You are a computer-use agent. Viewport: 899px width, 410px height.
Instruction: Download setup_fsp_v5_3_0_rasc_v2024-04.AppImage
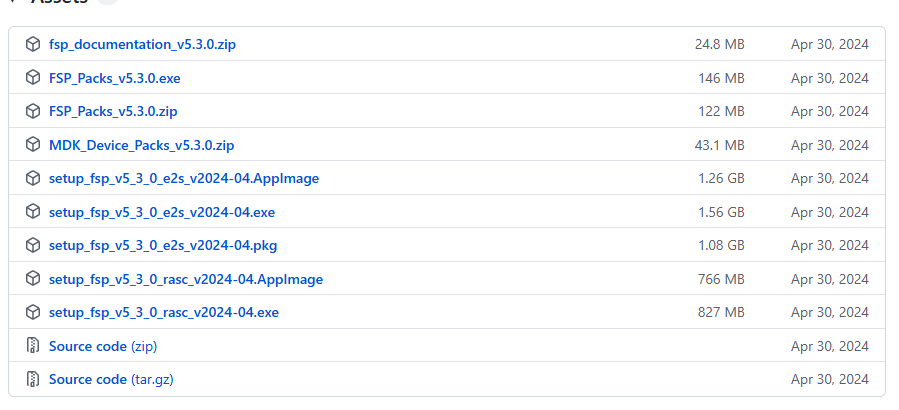[x=186, y=279]
